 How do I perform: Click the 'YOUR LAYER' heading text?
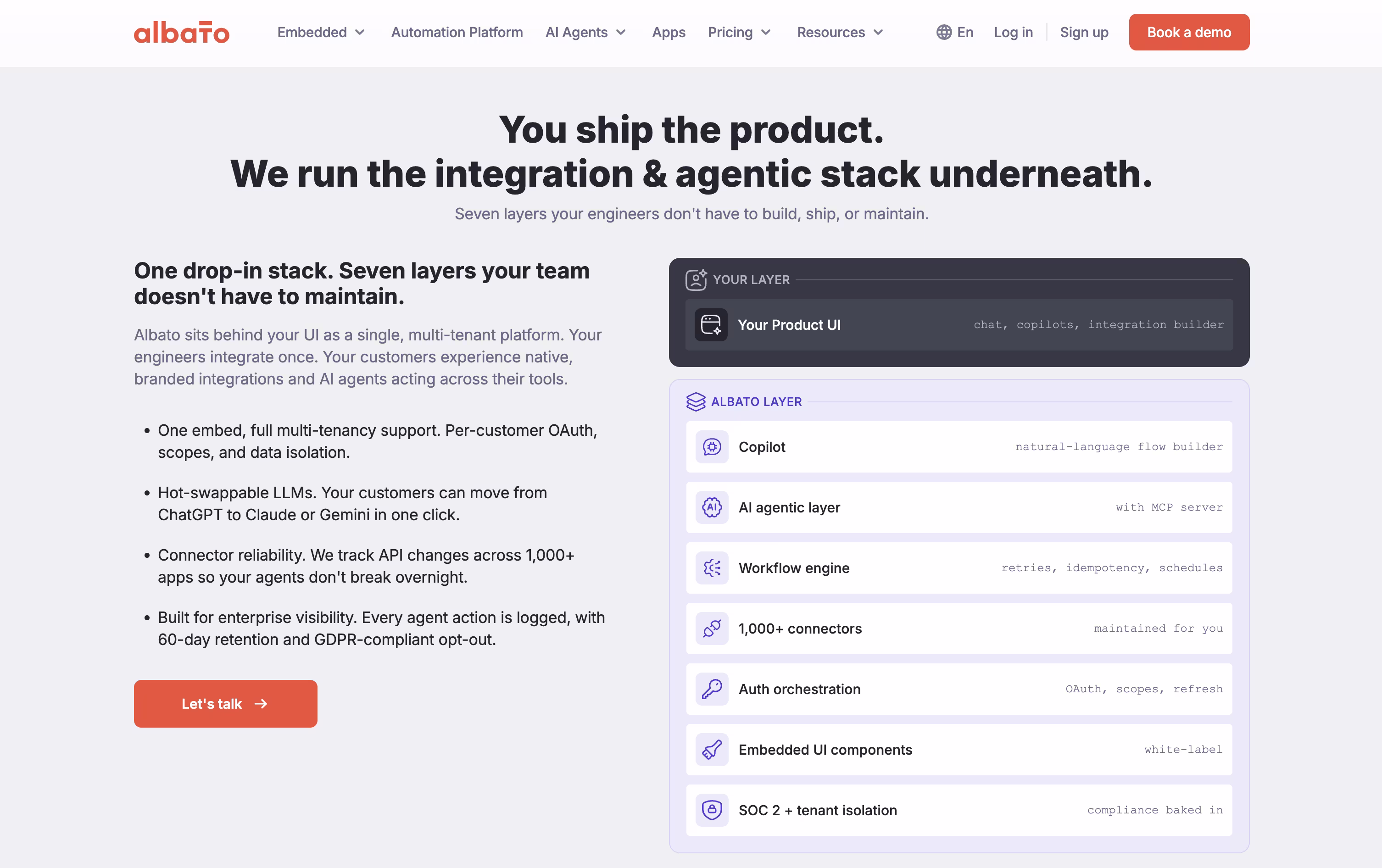(x=751, y=279)
